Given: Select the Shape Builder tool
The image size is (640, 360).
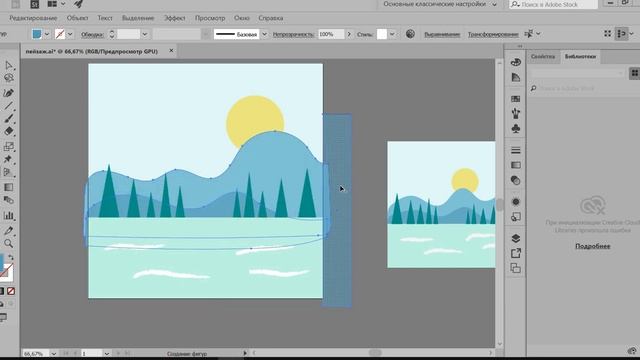Looking at the screenshot, I should 9,172.
